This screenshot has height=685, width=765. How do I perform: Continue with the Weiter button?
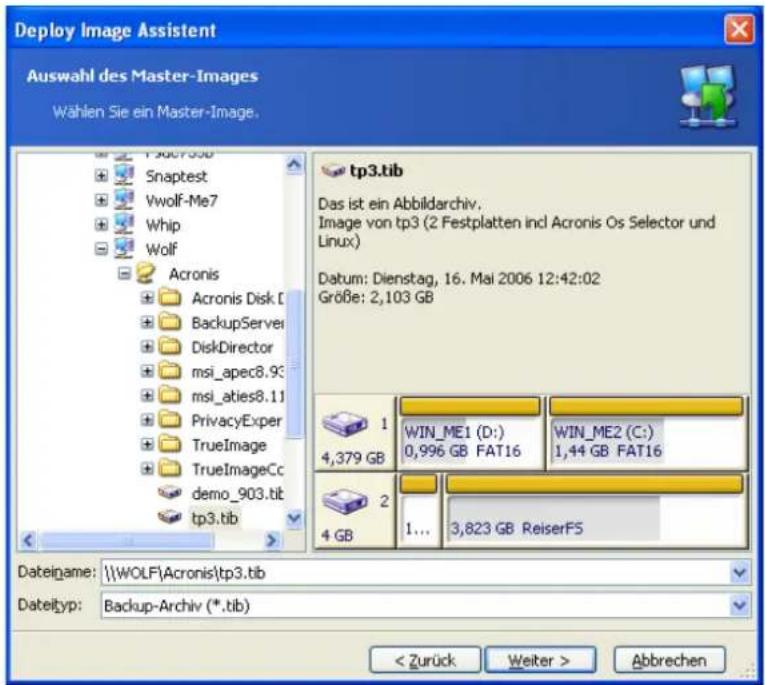pyautogui.click(x=540, y=661)
